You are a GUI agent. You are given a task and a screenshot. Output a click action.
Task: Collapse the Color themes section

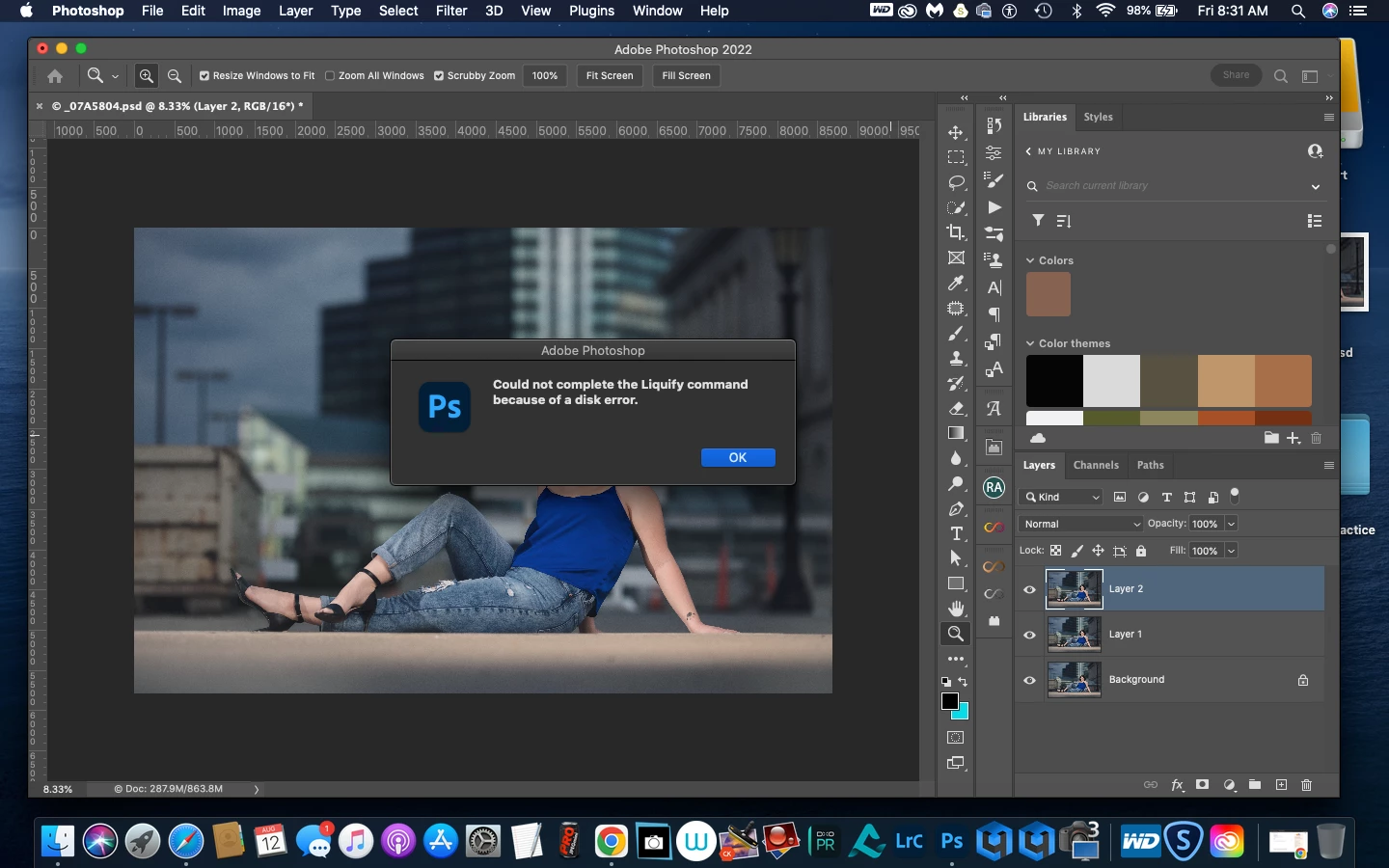[x=1030, y=343]
